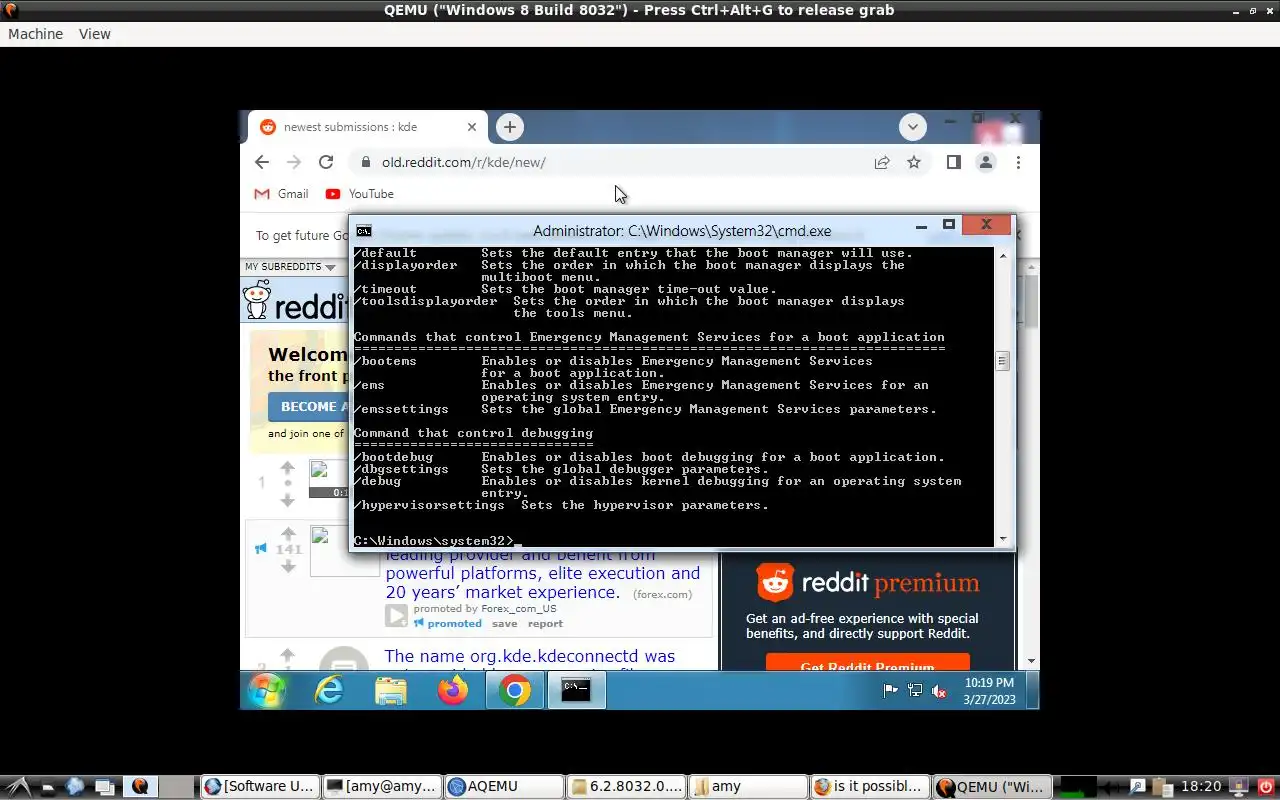
Task: Open the forex.com promoted post title
Action: coord(542,573)
